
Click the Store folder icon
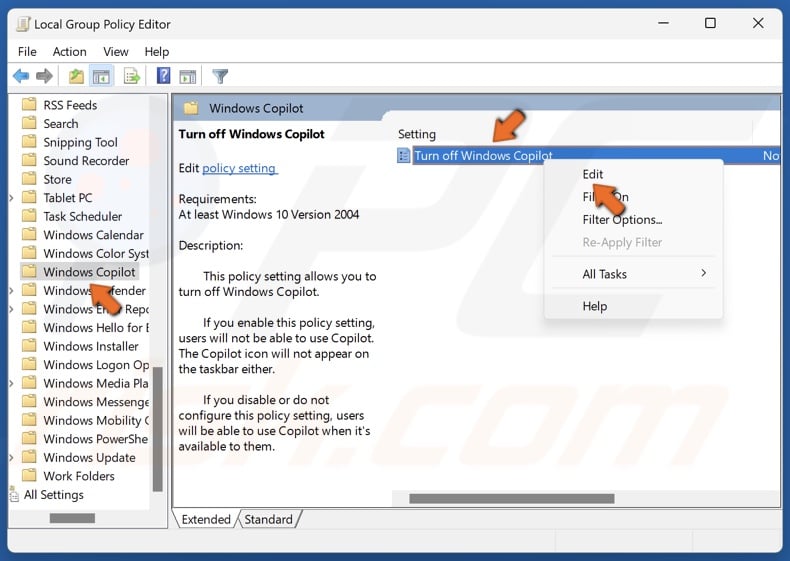pyautogui.click(x=29, y=179)
